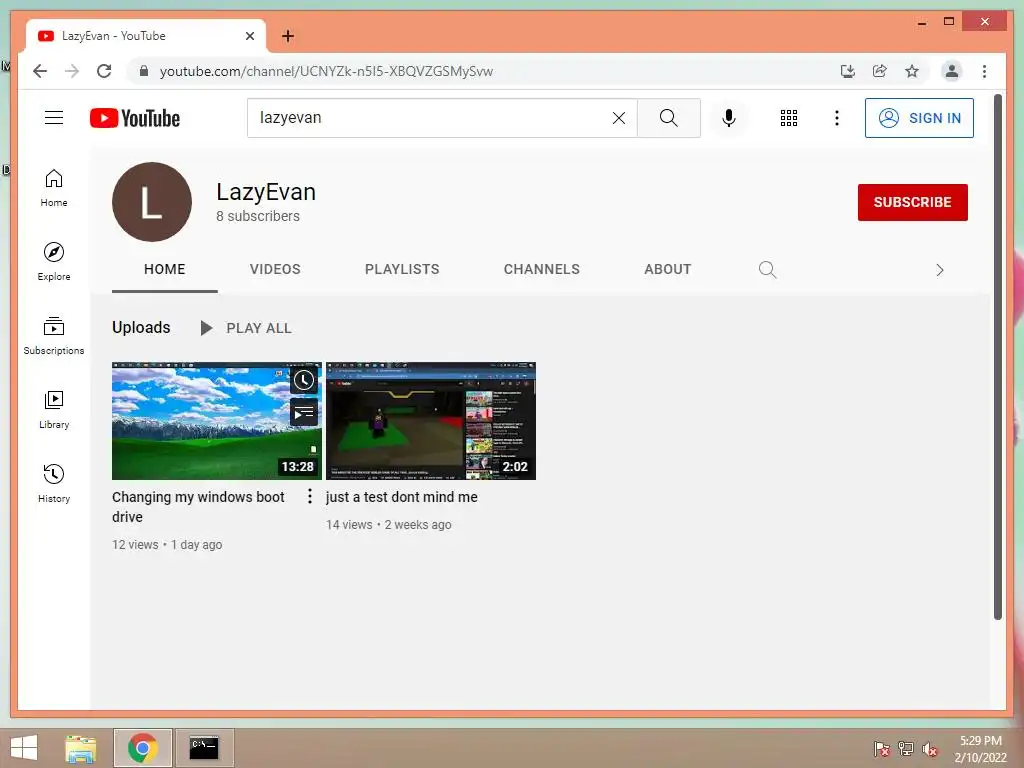Click the 2:02 video thumbnail
Viewport: 1024px width, 768px height.
[431, 421]
